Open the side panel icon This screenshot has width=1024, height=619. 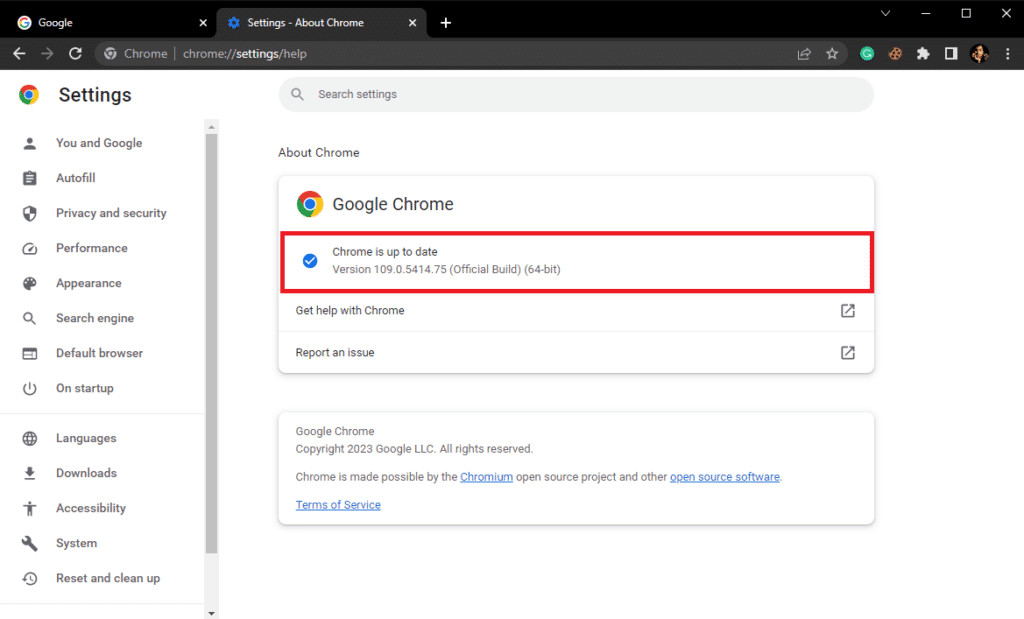tap(951, 54)
